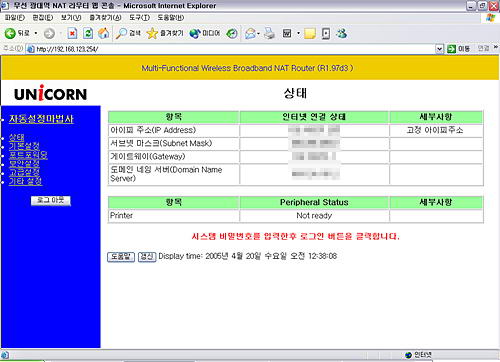Click the IE page icon in address bar

(x=31, y=49)
